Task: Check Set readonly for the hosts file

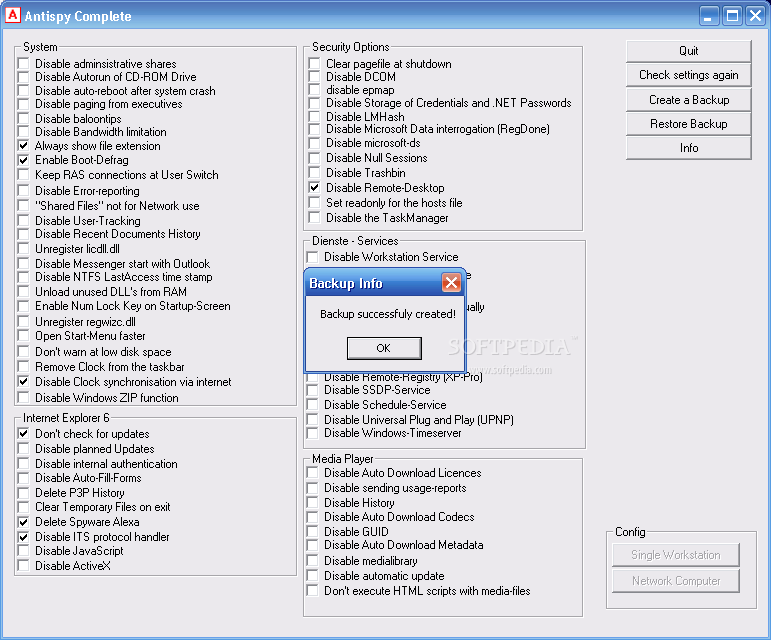Action: (314, 203)
